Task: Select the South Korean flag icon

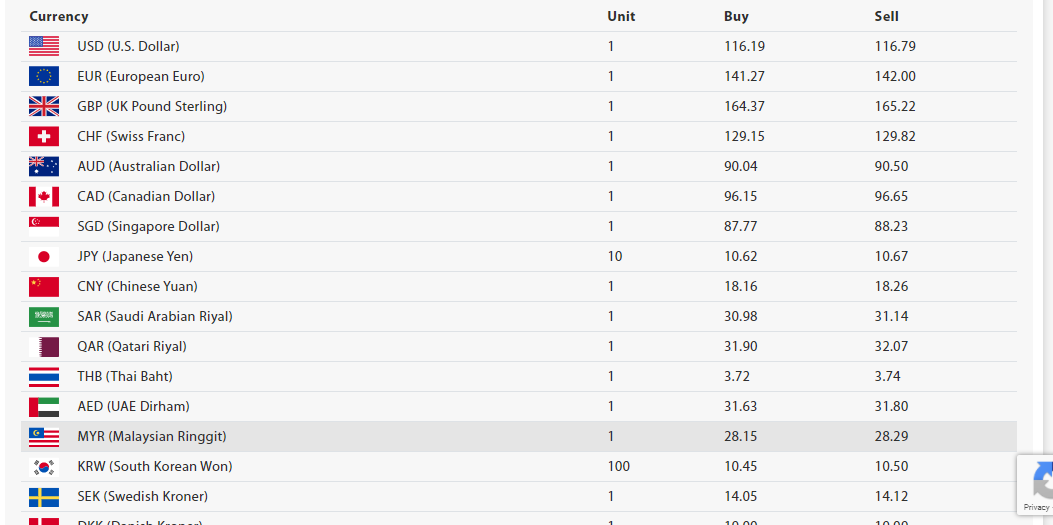Action: tap(44, 466)
